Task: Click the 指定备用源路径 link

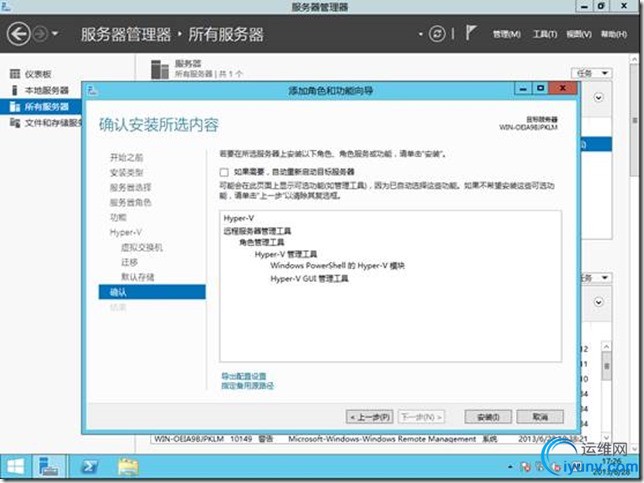Action: (x=247, y=386)
